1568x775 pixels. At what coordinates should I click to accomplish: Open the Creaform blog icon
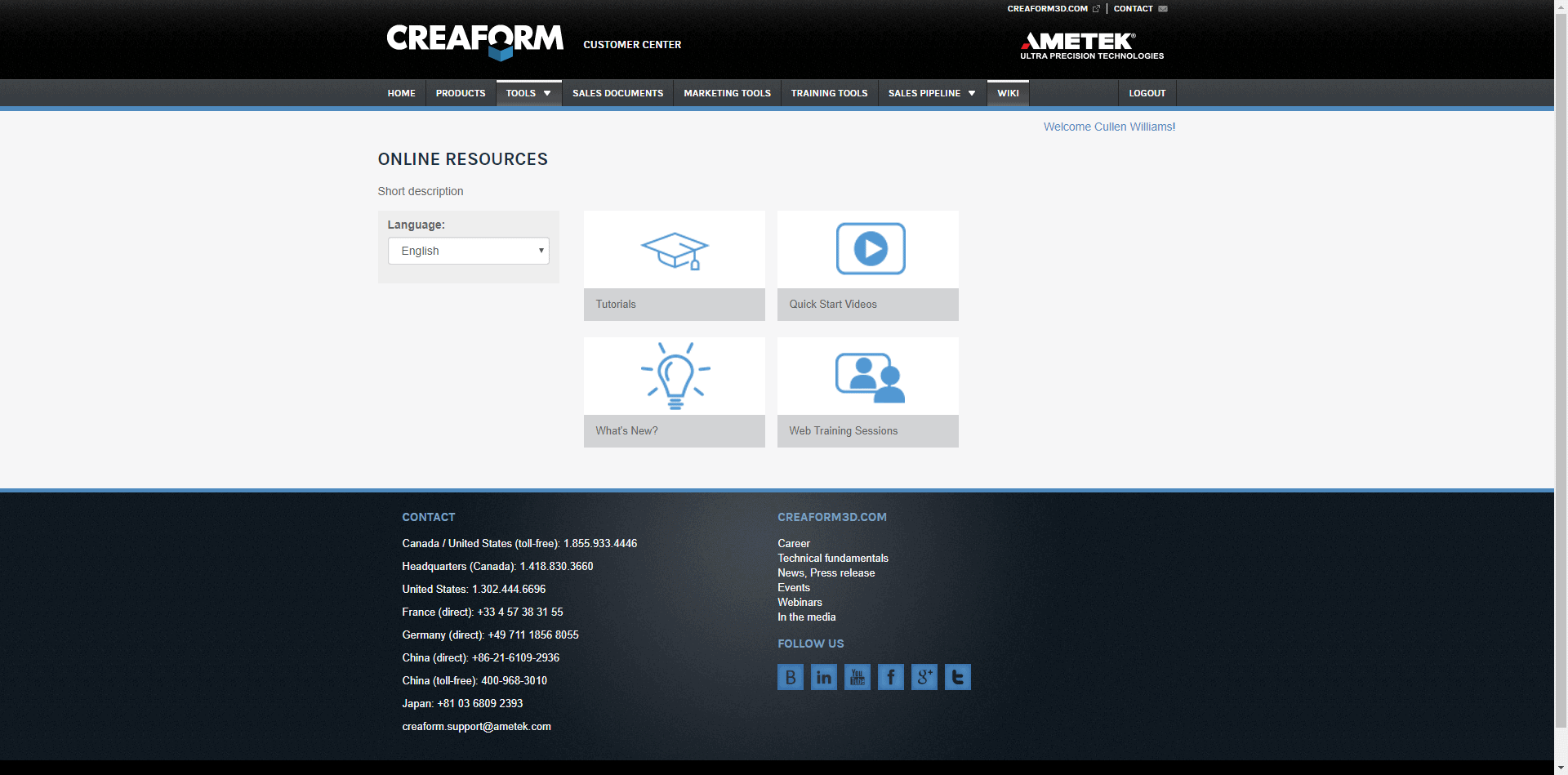(791, 677)
